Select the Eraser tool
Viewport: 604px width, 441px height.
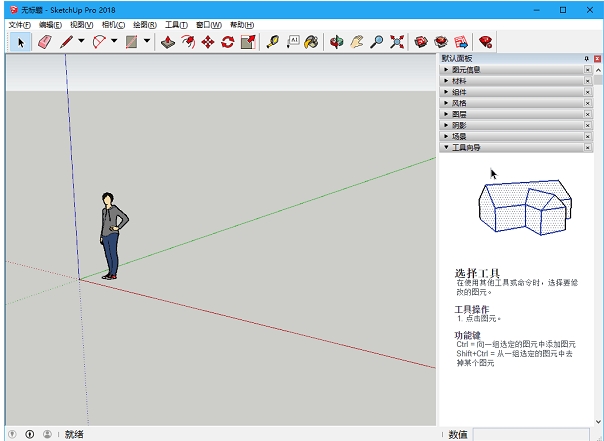pos(44,42)
